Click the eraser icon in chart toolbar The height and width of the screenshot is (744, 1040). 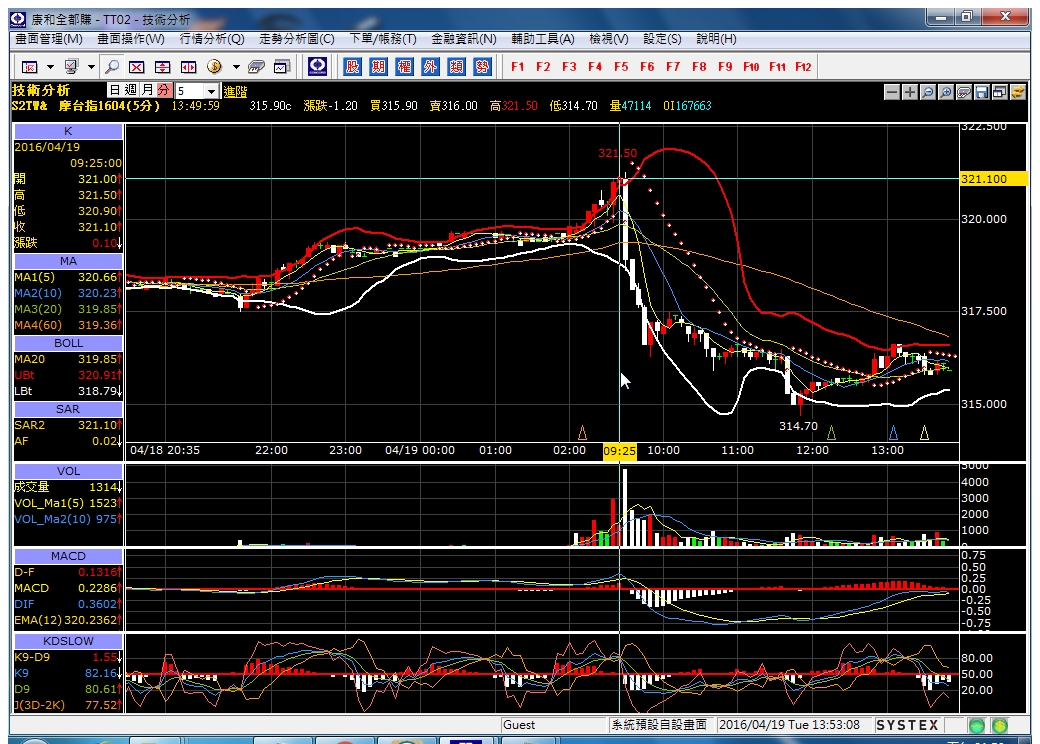[x=964, y=92]
